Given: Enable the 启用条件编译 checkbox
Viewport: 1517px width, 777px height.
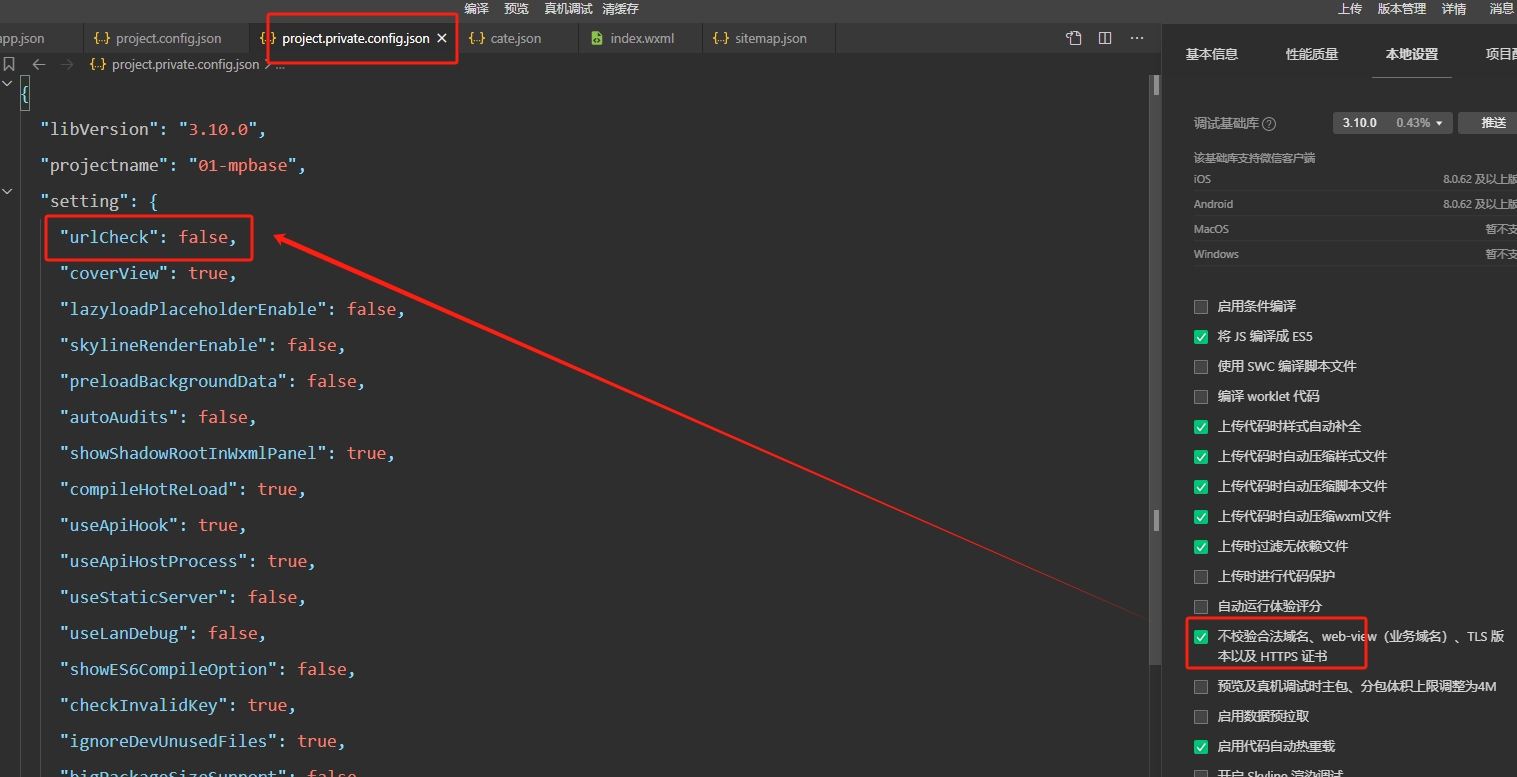Looking at the screenshot, I should tap(1201, 306).
